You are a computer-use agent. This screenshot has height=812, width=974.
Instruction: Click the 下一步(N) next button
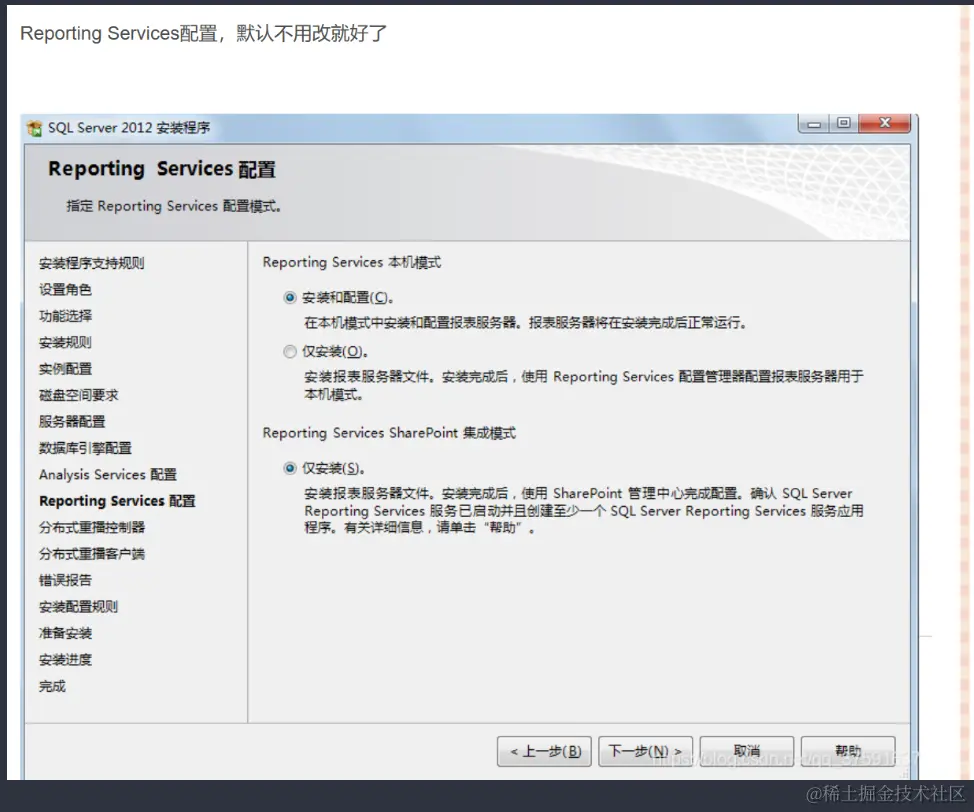click(645, 752)
